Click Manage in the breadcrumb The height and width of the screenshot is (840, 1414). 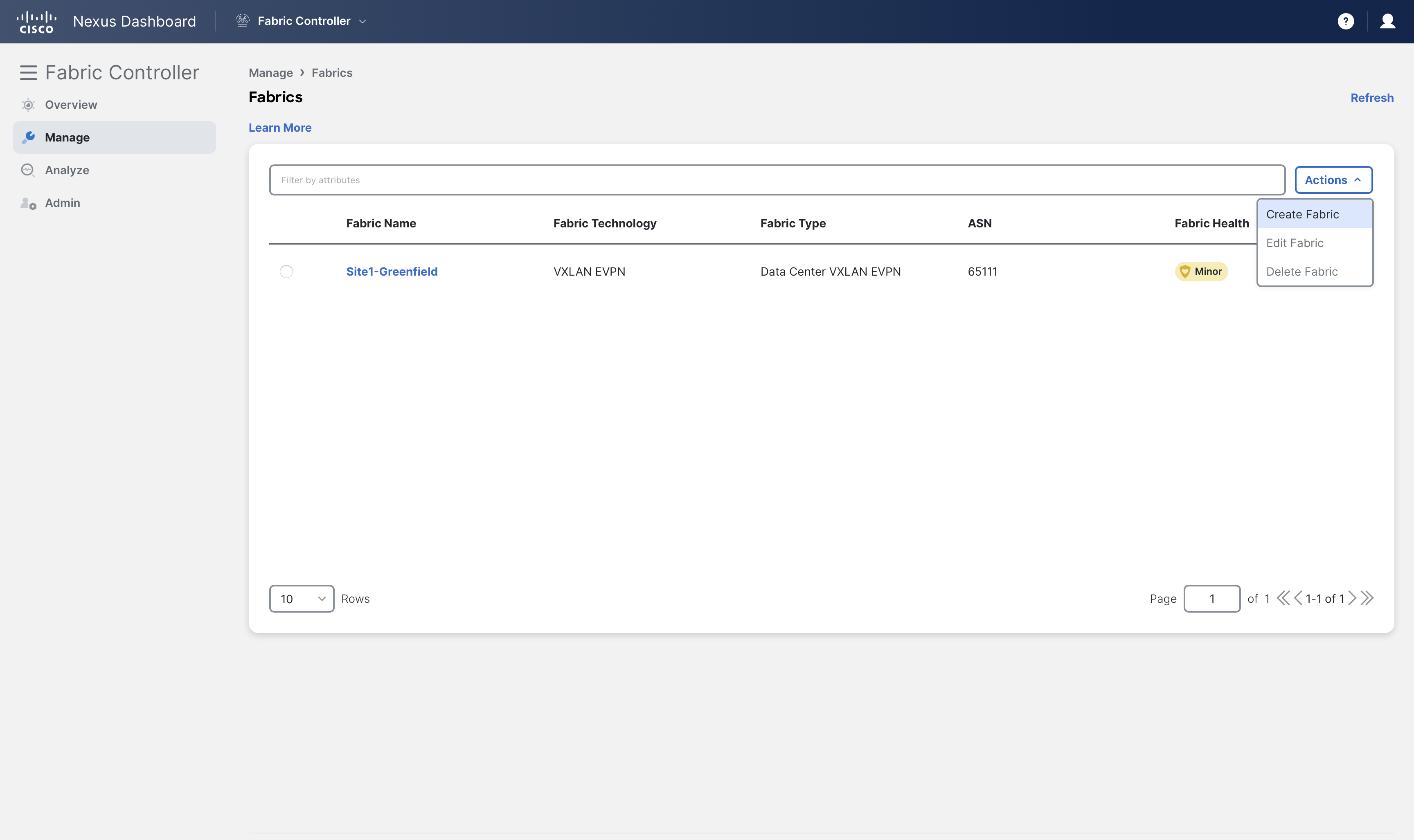271,73
